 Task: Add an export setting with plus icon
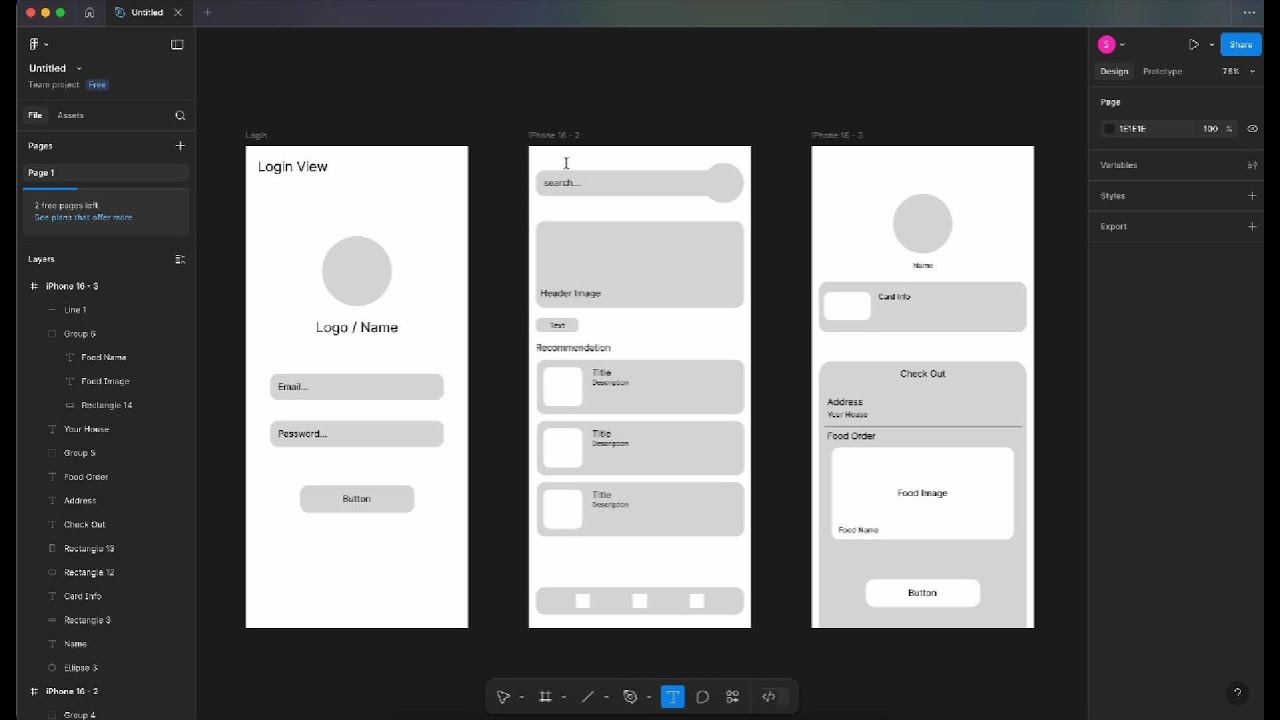[x=1252, y=226]
